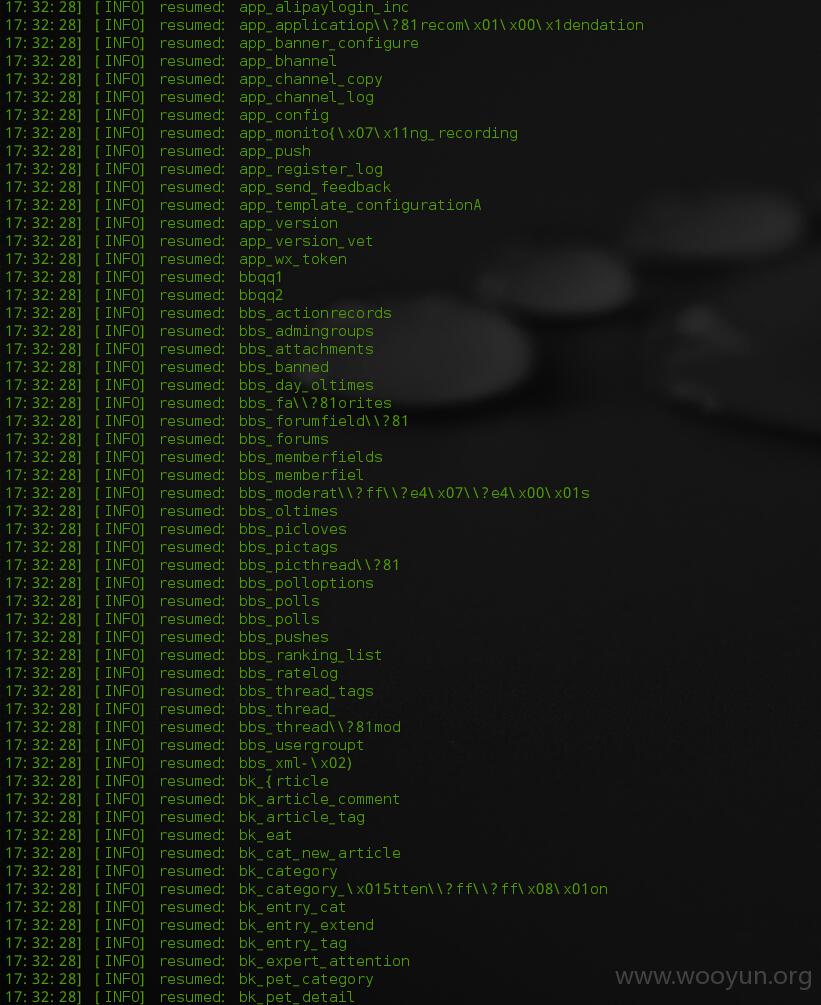The image size is (821, 1005).
Task: Select the bbs_polloptions table name
Action: pyautogui.click(x=306, y=583)
